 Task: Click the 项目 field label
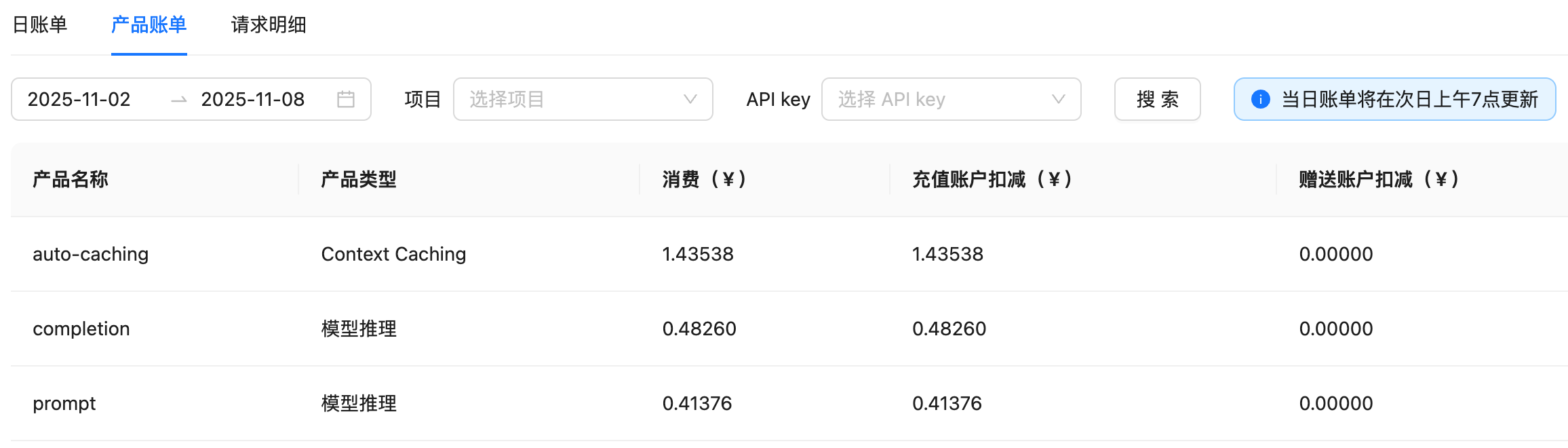(423, 99)
